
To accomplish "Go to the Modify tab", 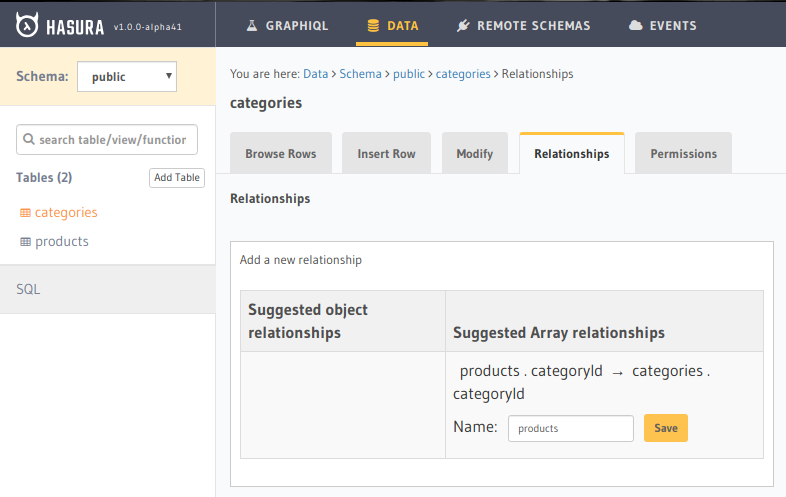I will [474, 154].
